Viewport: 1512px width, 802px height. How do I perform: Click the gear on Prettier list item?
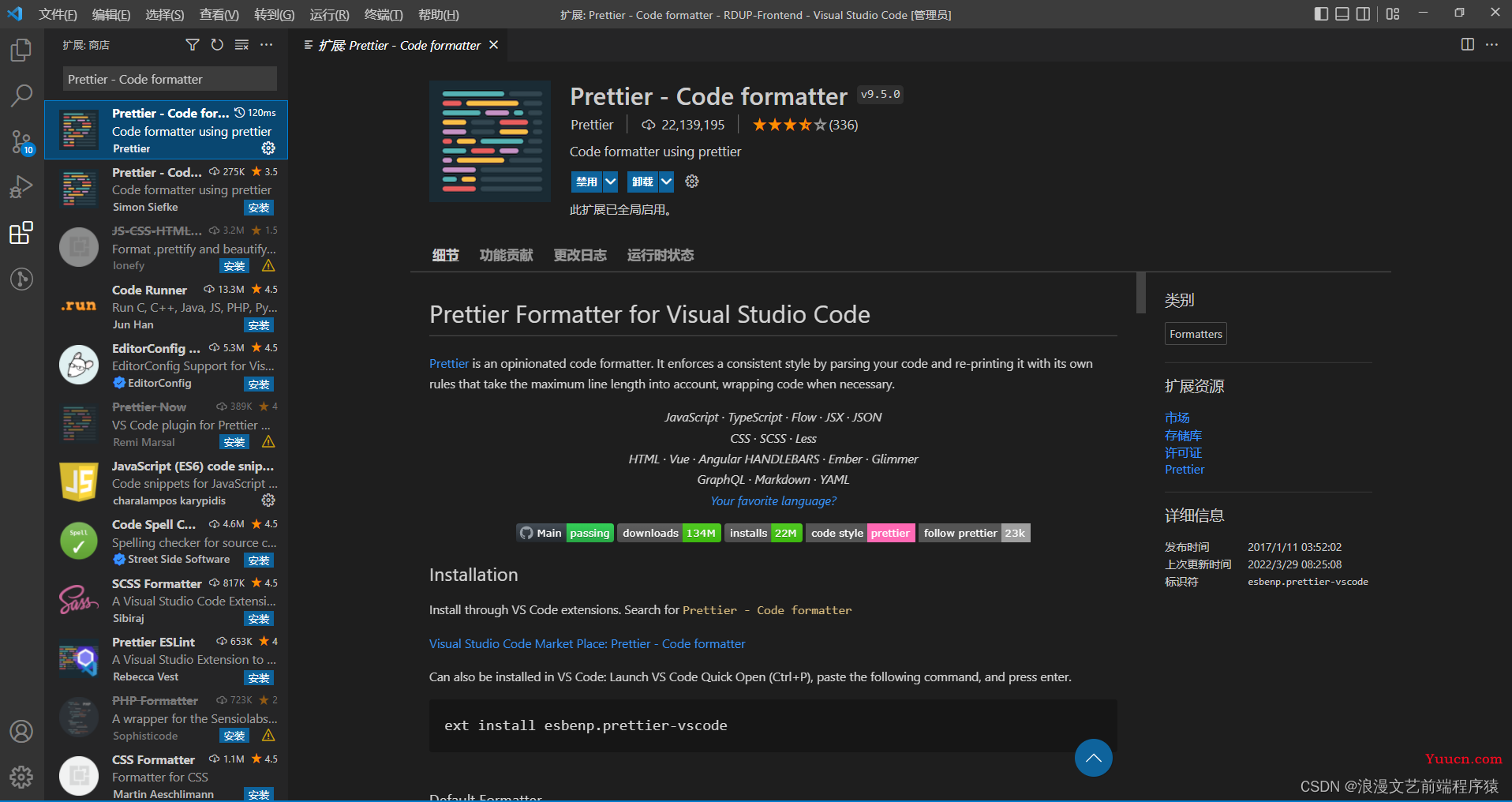pyautogui.click(x=268, y=148)
